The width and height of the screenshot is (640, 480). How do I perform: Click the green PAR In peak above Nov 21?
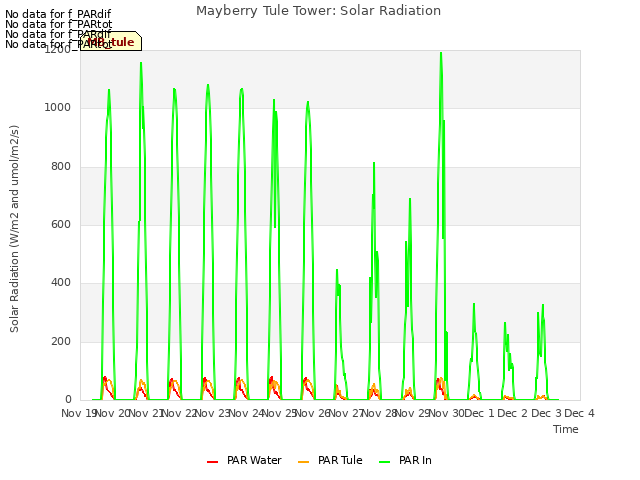point(141,63)
